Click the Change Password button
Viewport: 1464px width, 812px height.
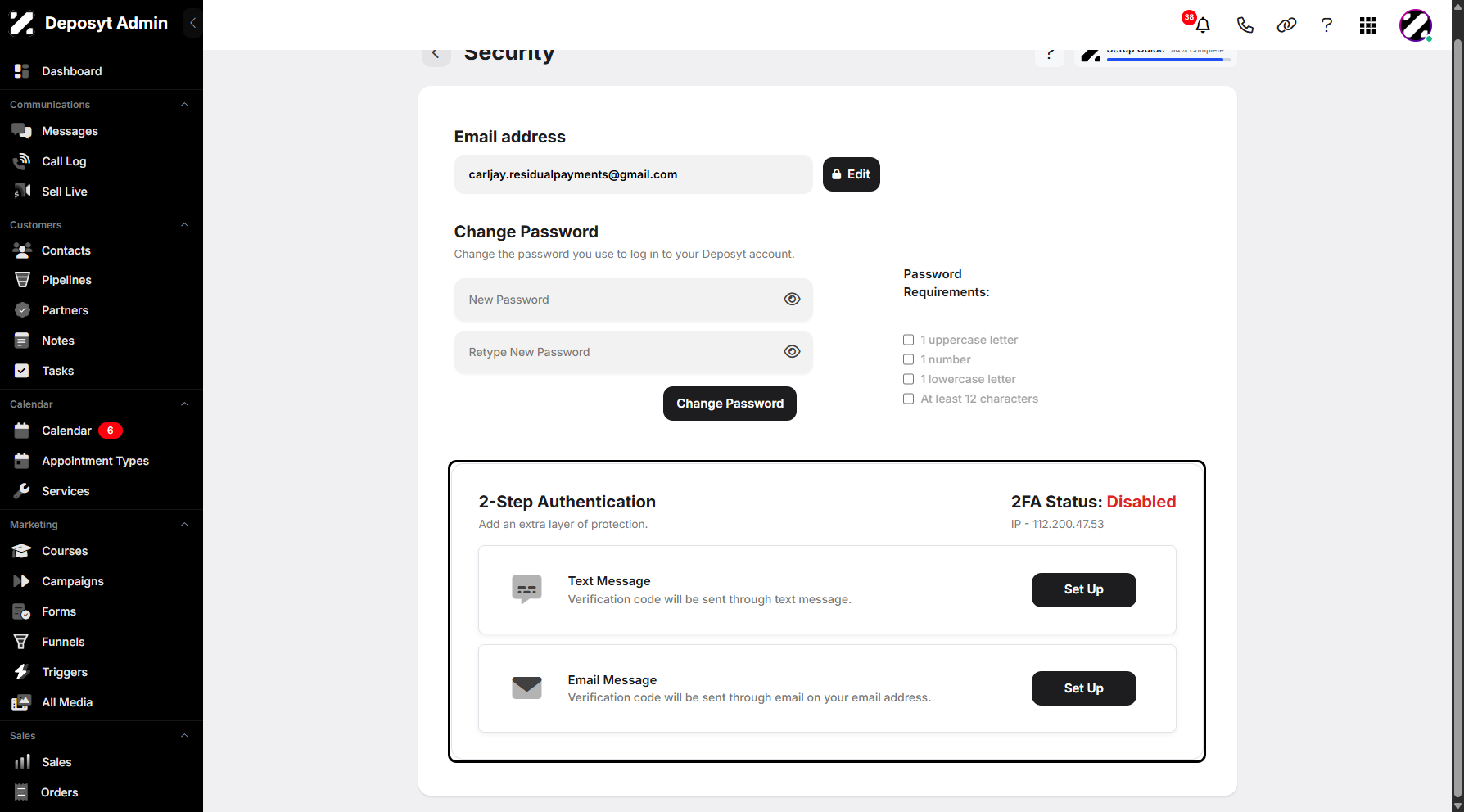coord(730,404)
